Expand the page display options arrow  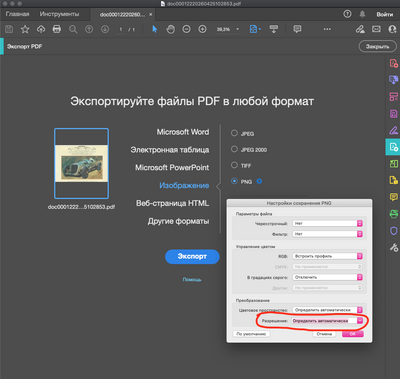tap(260, 29)
